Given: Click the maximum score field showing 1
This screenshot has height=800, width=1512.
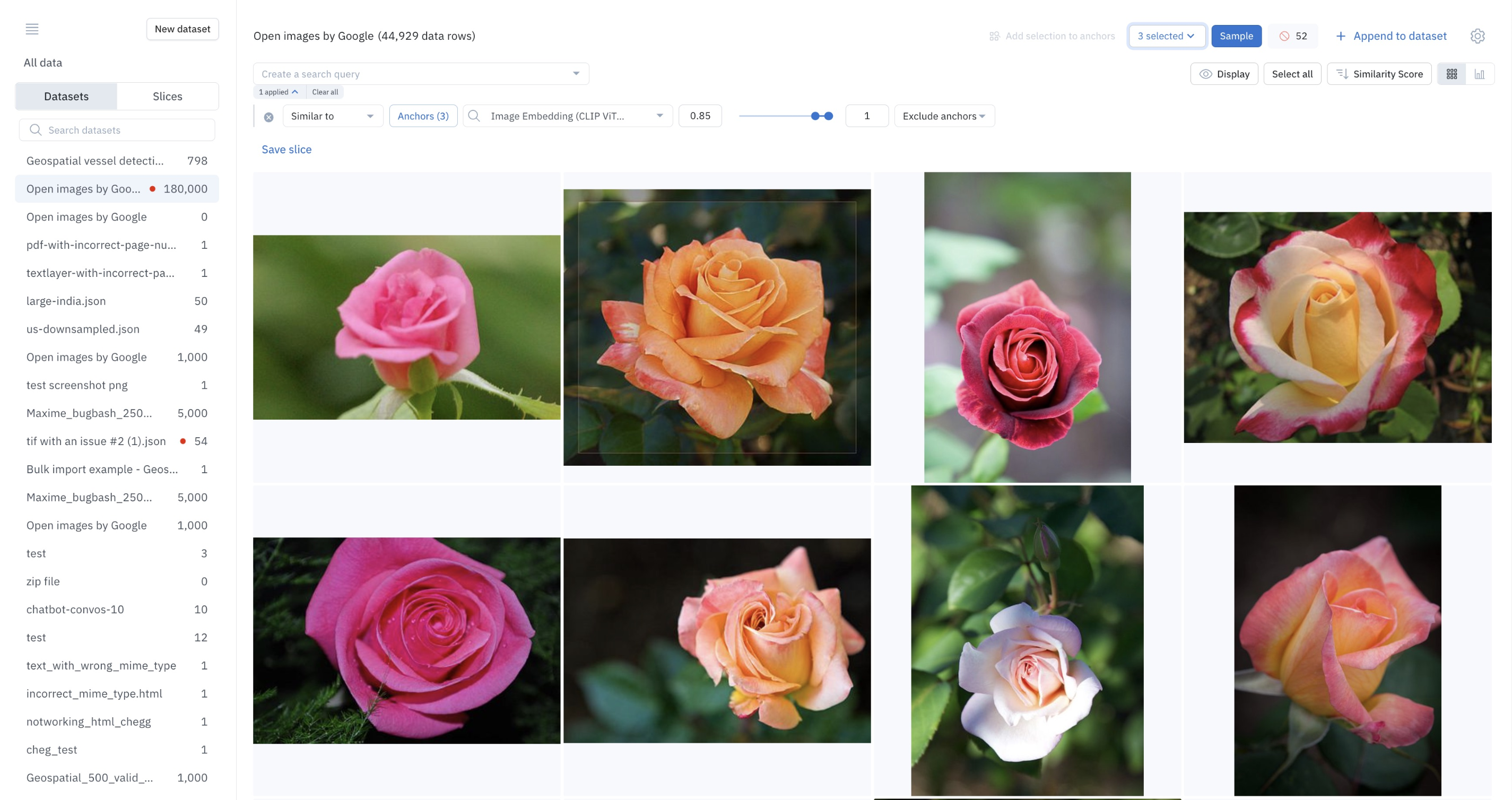Looking at the screenshot, I should click(x=867, y=116).
